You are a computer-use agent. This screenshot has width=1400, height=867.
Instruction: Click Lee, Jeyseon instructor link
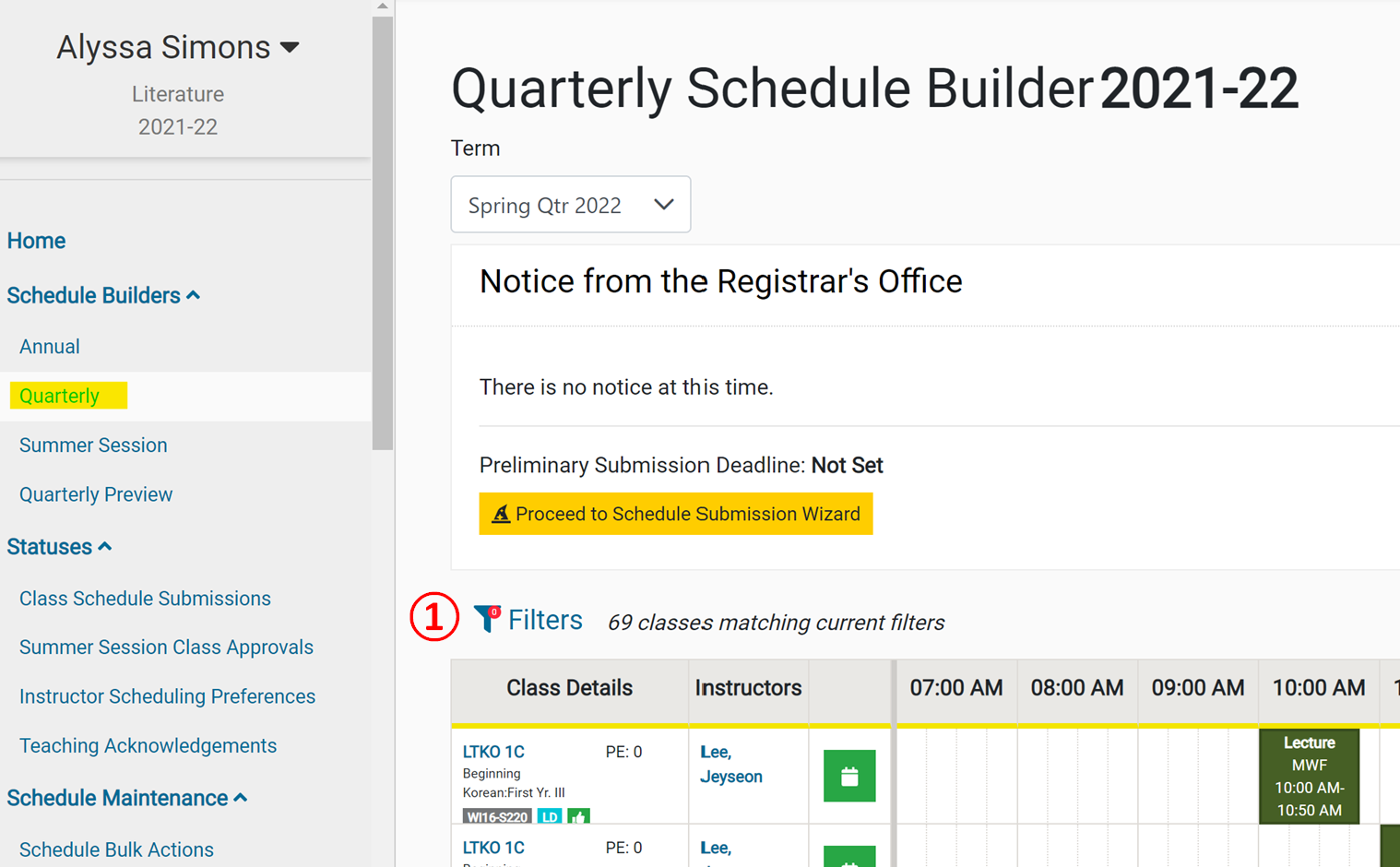click(730, 764)
